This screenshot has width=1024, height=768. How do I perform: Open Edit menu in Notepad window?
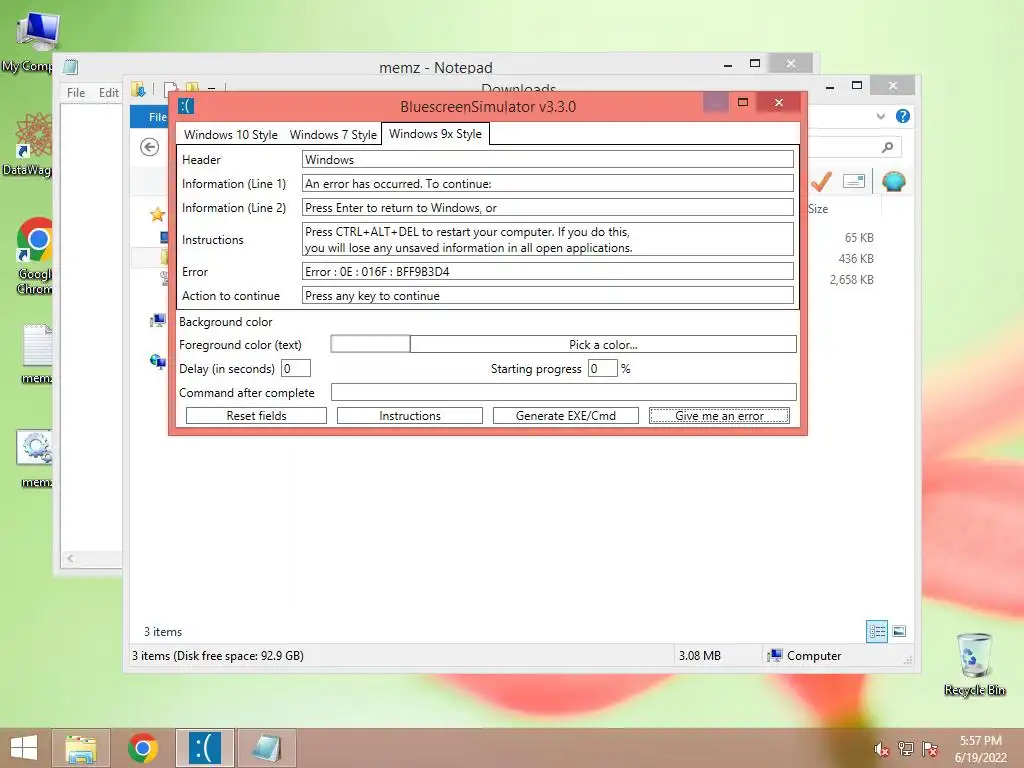108,93
